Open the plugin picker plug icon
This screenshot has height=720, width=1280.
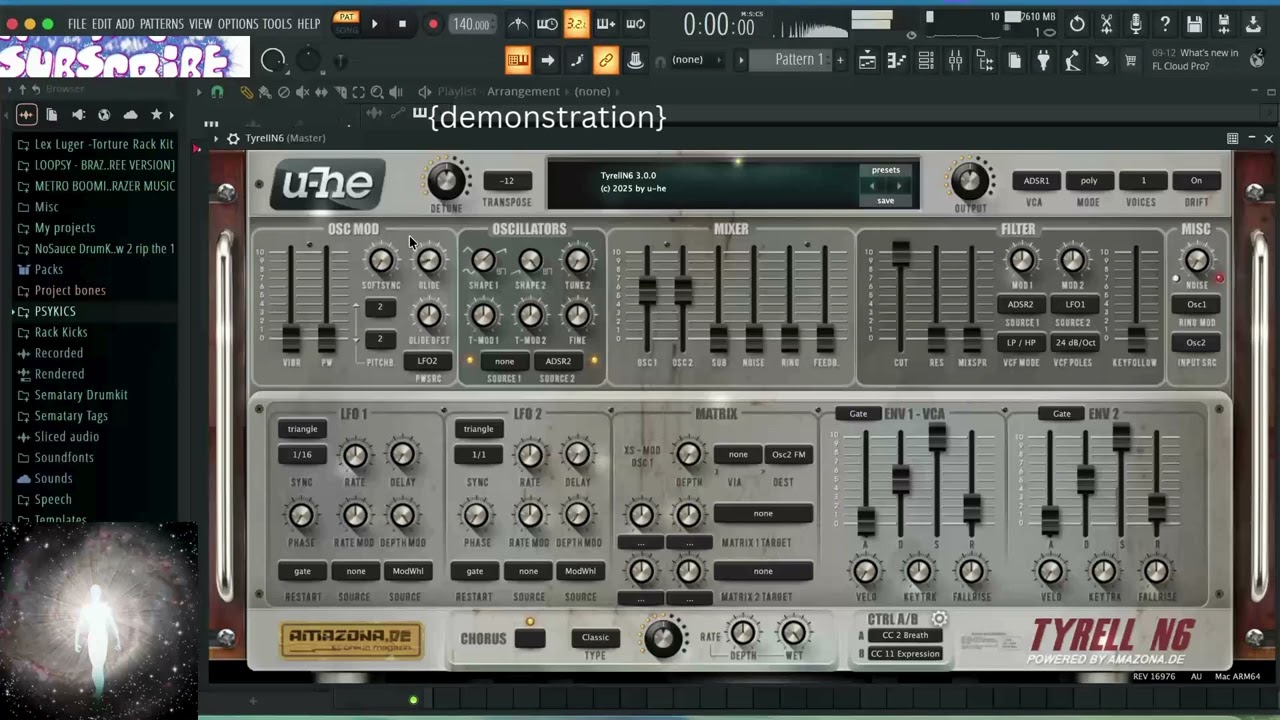point(1043,61)
